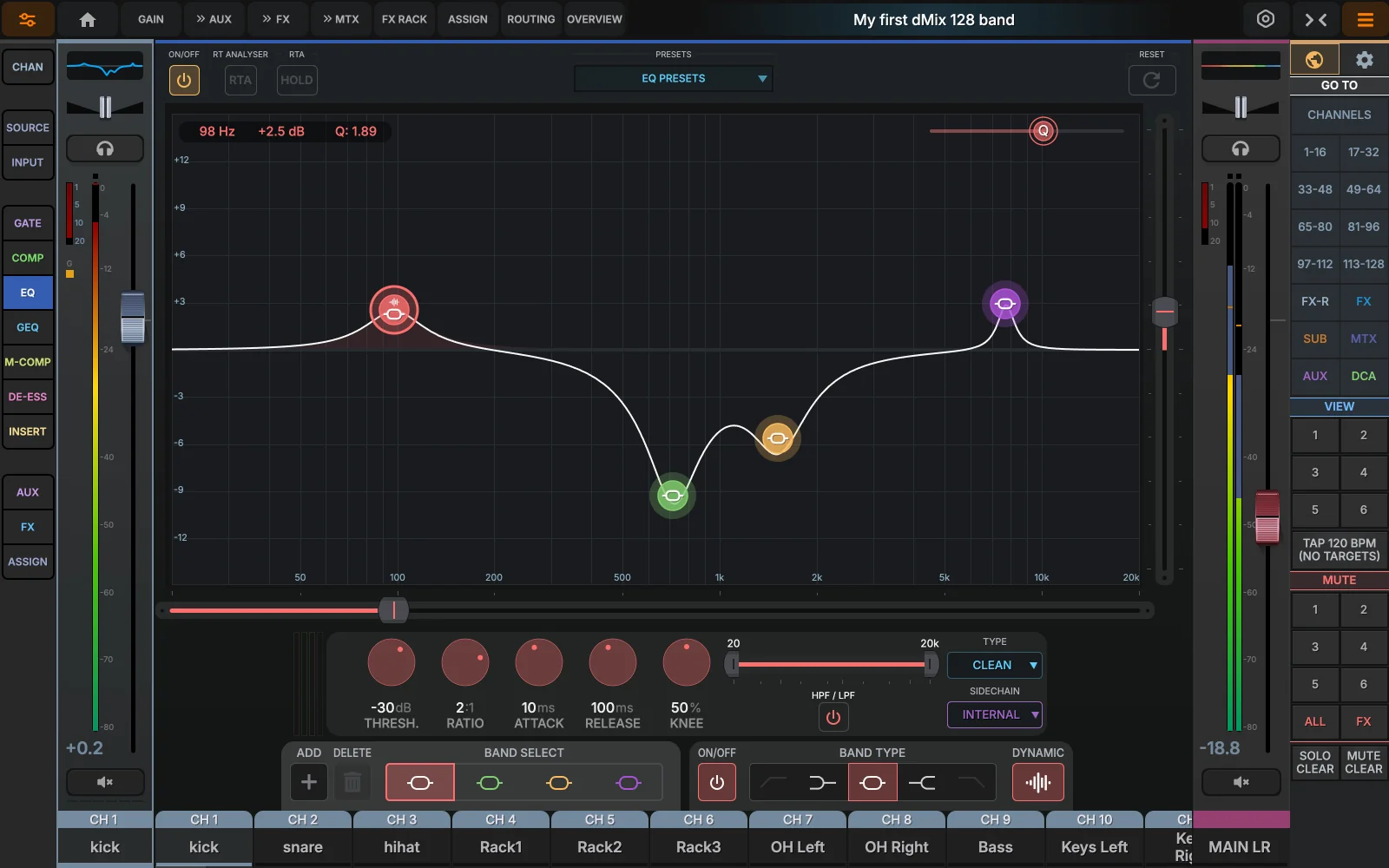Open the GAIN tab
1389x868 pixels.
(x=151, y=19)
